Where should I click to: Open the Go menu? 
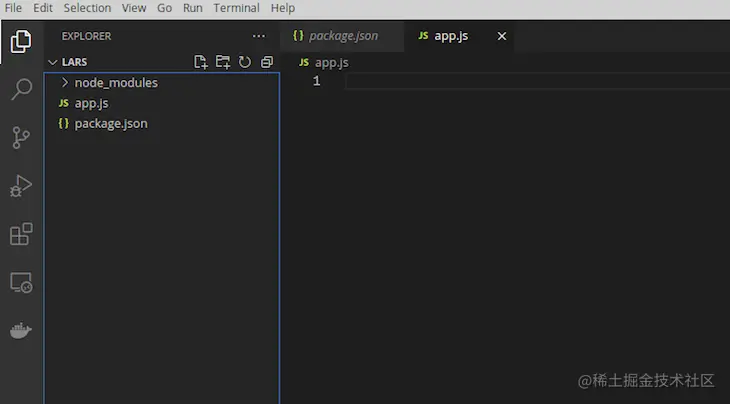164,8
